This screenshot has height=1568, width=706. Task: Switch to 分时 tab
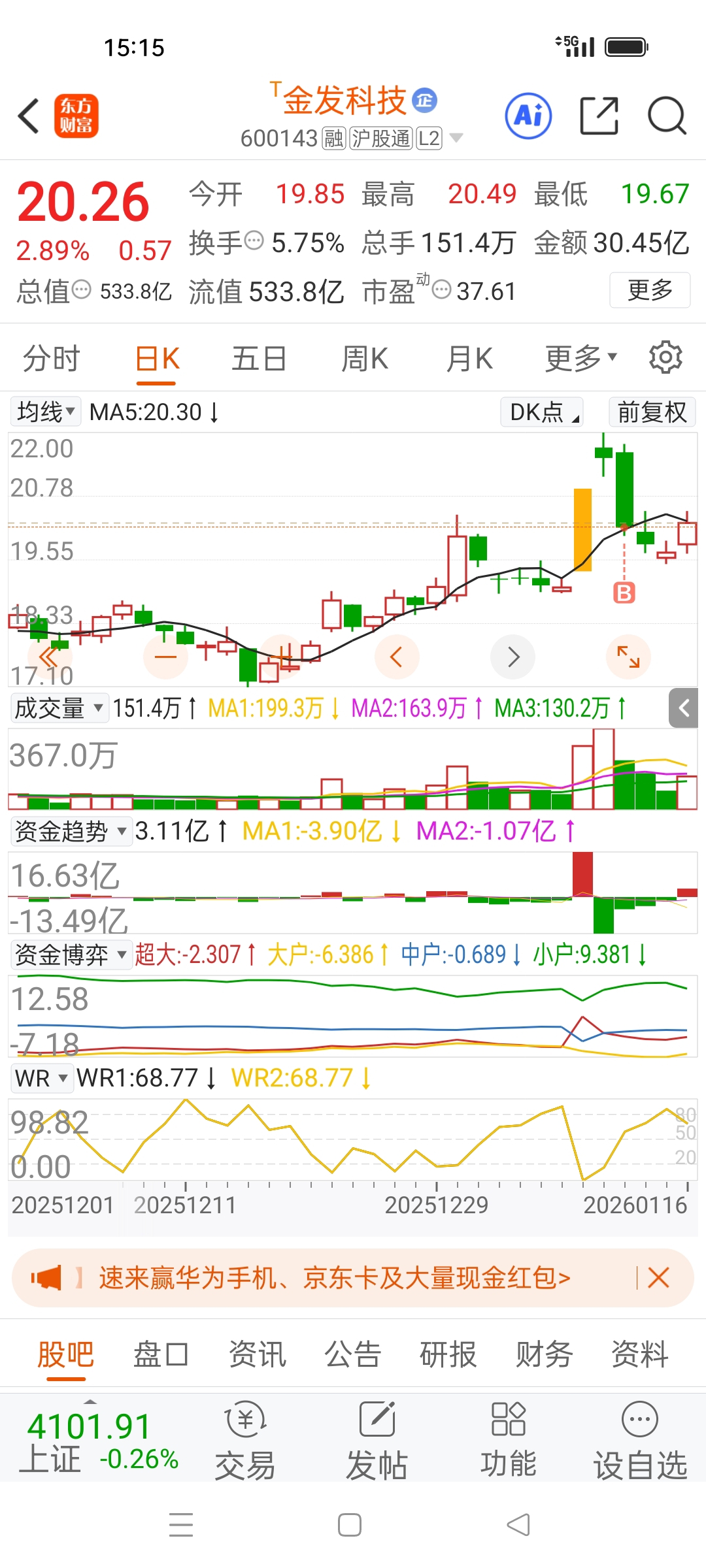[51, 358]
